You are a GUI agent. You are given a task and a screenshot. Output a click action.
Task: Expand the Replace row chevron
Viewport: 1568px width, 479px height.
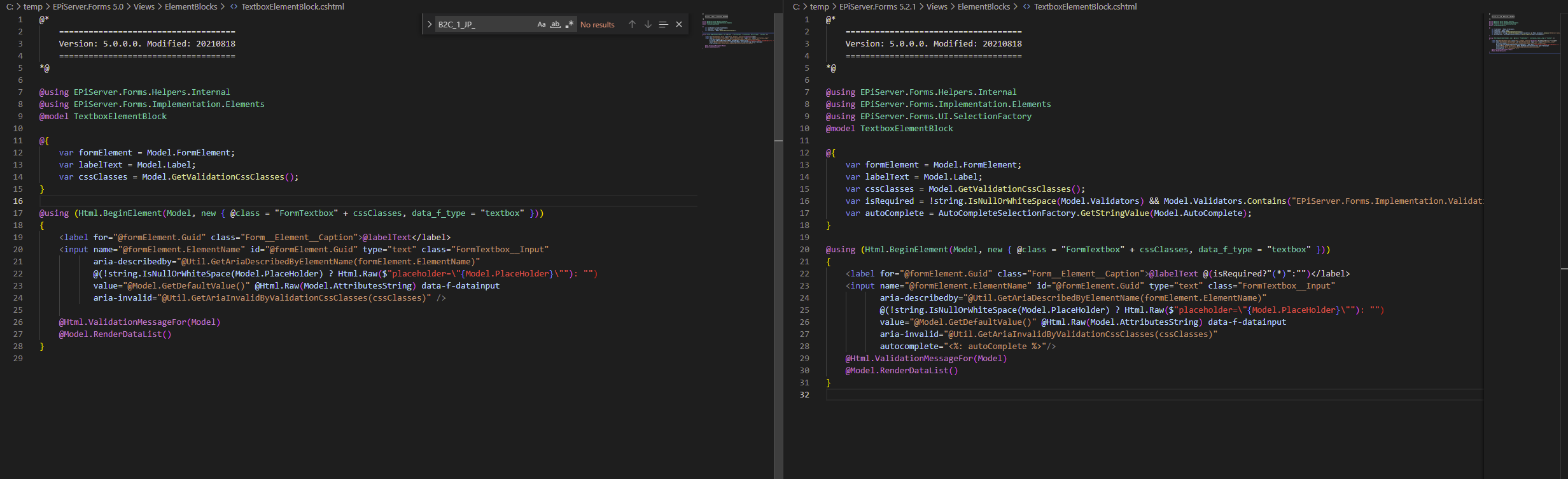tap(430, 24)
